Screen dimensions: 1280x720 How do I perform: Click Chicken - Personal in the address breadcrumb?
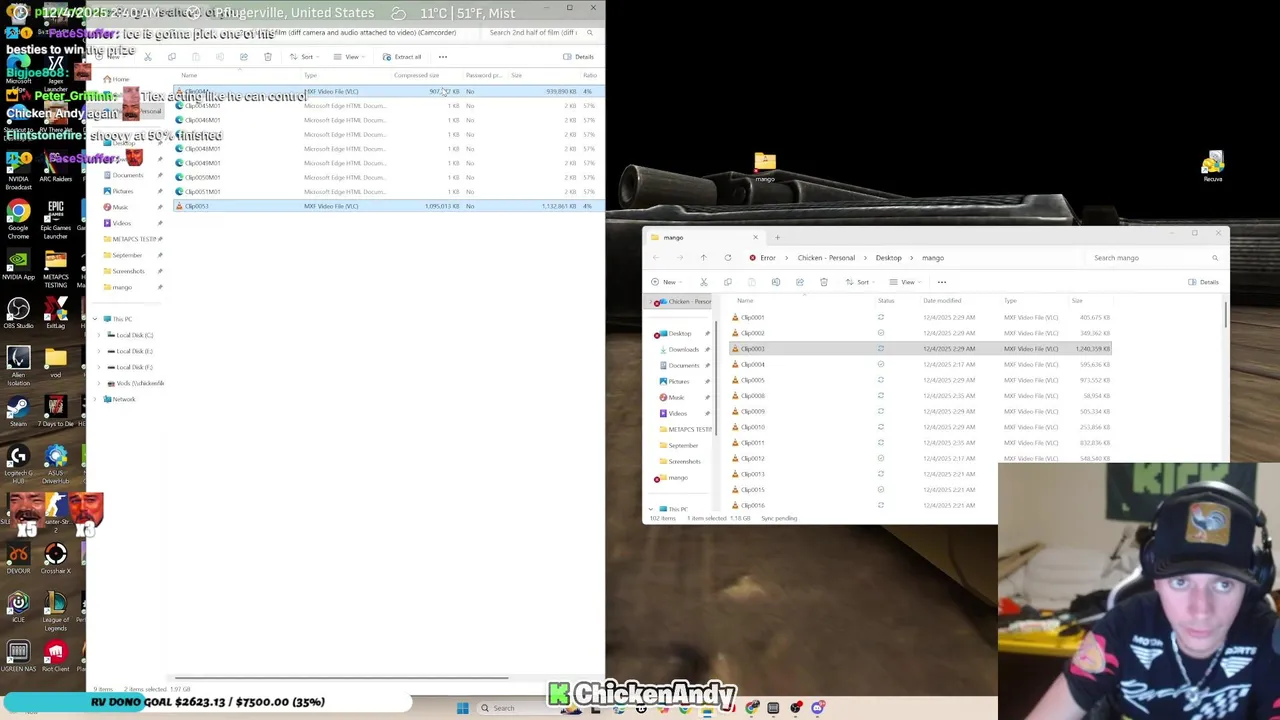click(x=826, y=258)
